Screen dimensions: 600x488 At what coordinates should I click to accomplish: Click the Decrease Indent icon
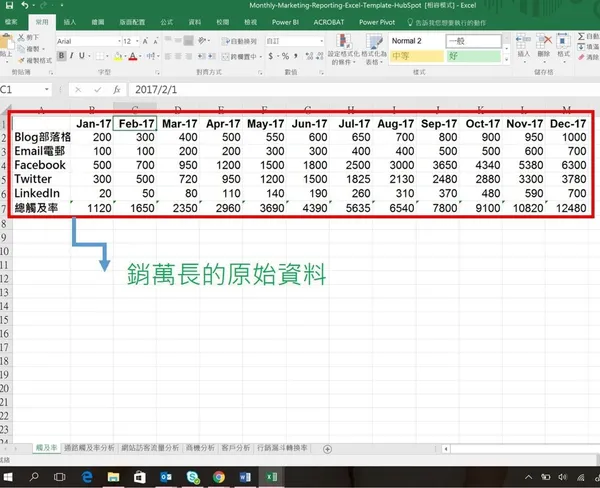(x=201, y=57)
